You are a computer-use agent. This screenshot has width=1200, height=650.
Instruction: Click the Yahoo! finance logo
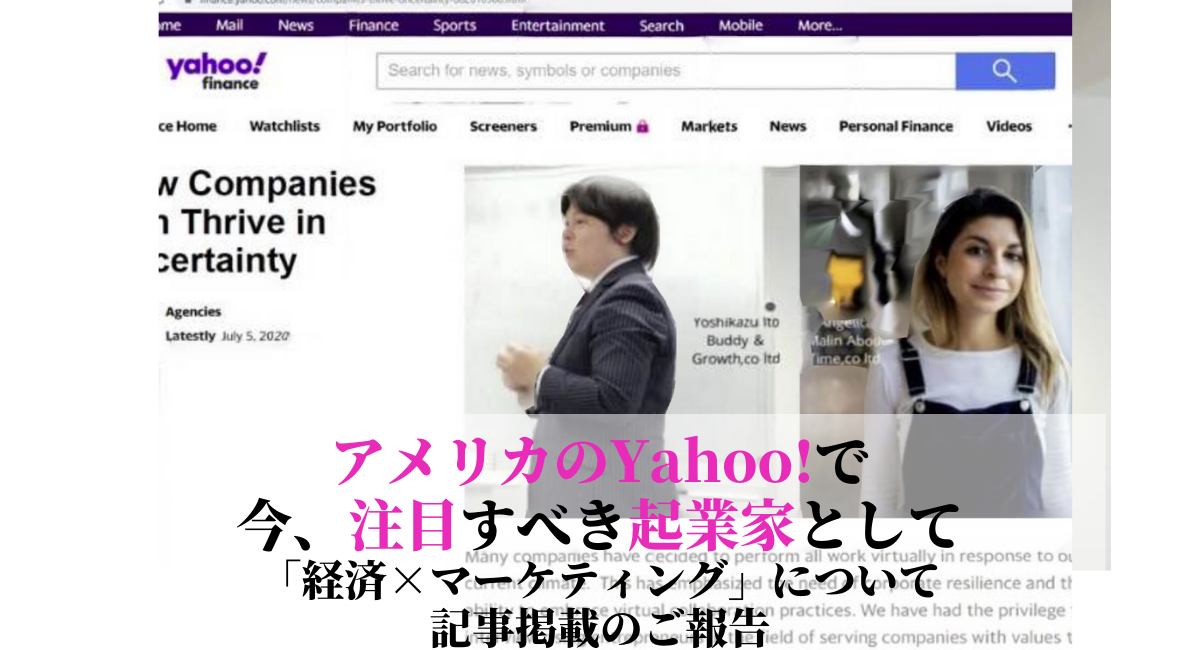tap(215, 70)
